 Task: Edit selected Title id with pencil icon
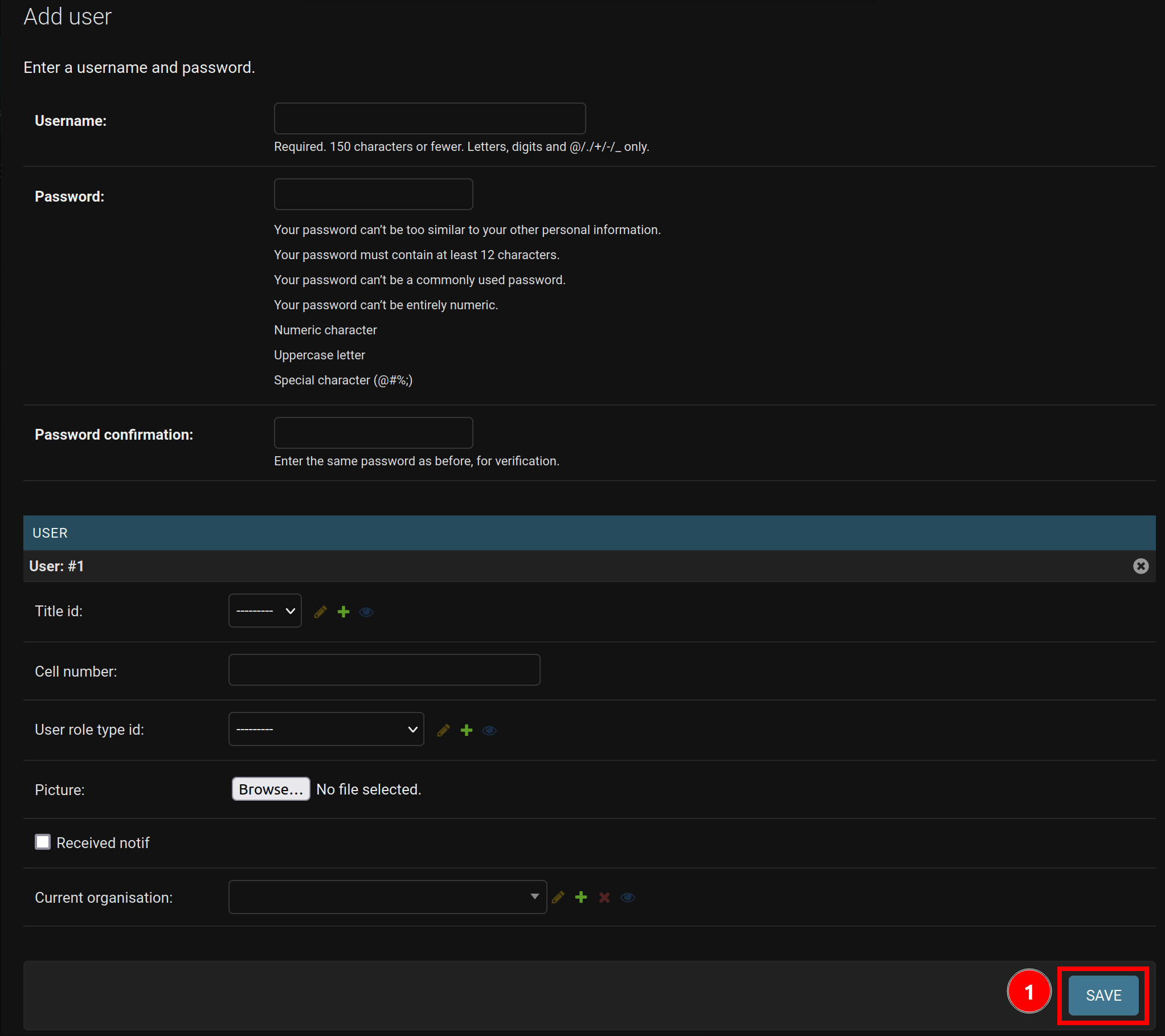[x=320, y=612]
